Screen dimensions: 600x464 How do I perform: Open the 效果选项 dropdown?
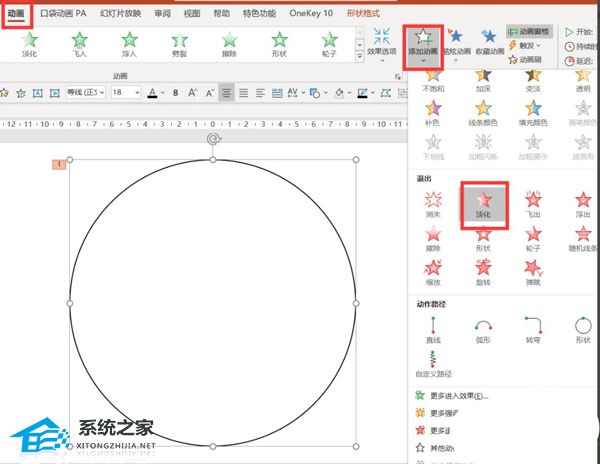click(x=382, y=45)
